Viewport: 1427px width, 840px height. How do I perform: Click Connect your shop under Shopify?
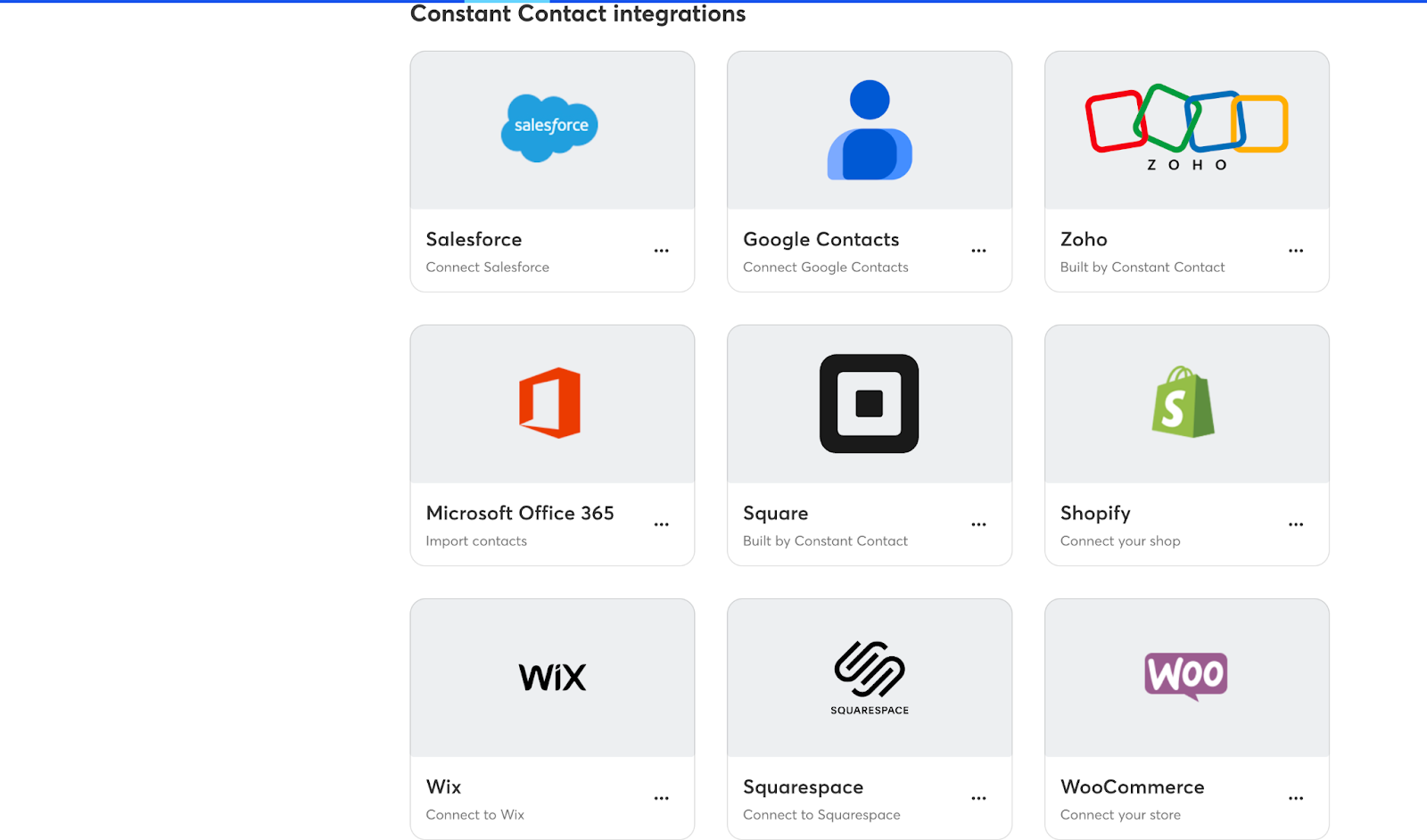pyautogui.click(x=1120, y=540)
